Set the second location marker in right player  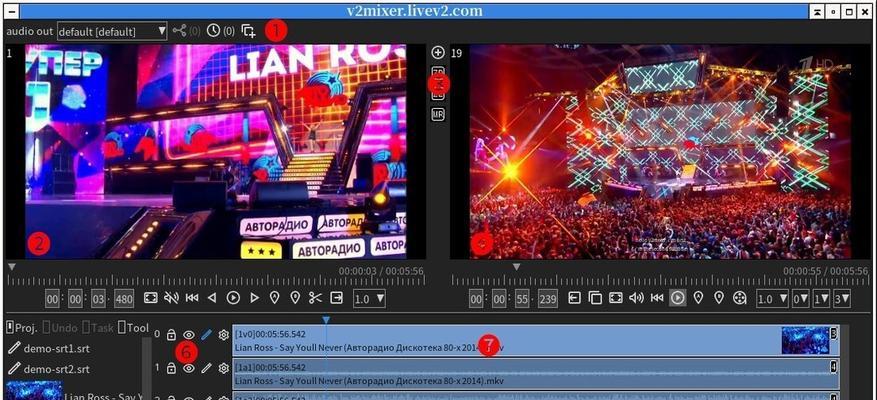click(x=719, y=298)
